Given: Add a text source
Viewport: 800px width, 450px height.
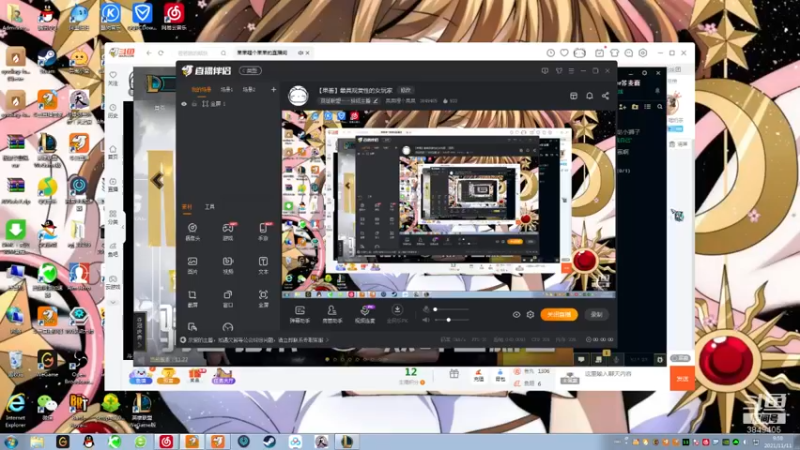Looking at the screenshot, I should pos(263,265).
